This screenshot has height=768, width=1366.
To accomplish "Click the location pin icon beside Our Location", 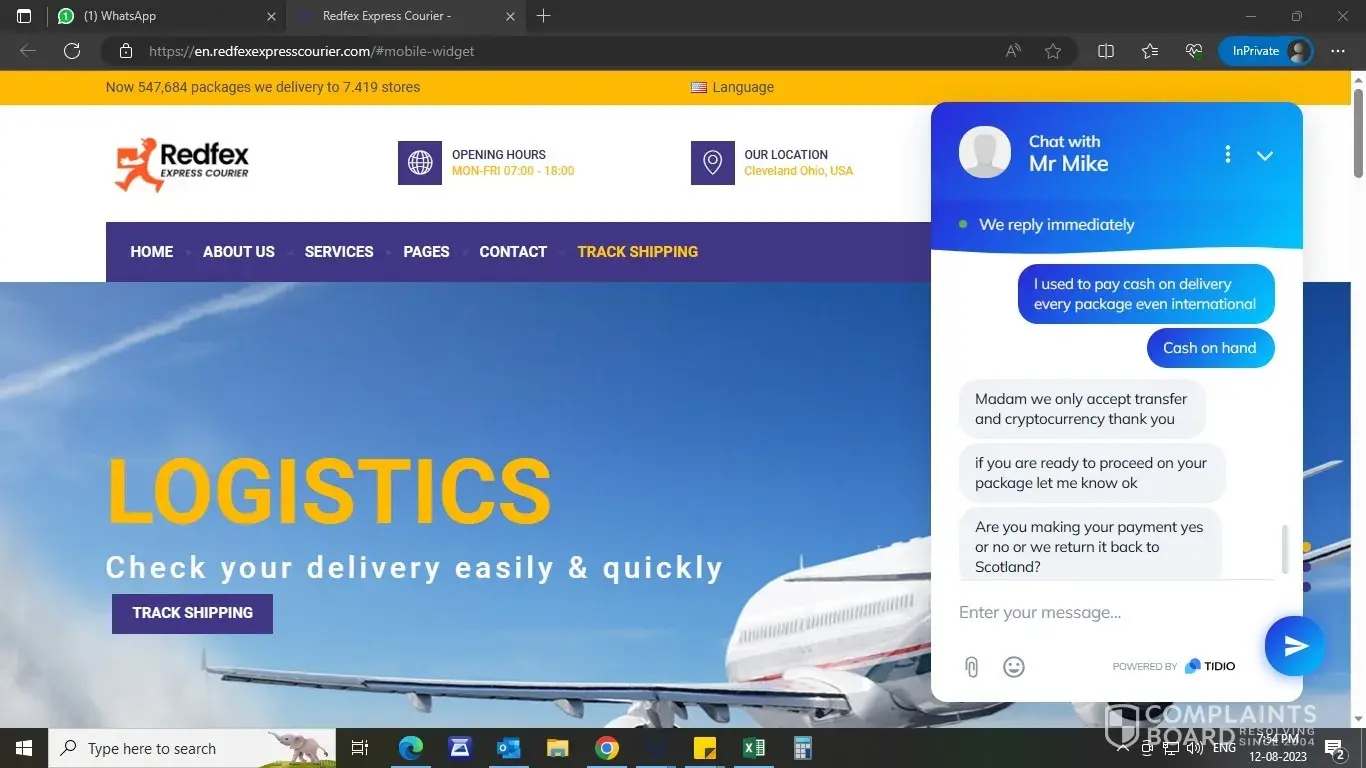I will click(x=713, y=163).
